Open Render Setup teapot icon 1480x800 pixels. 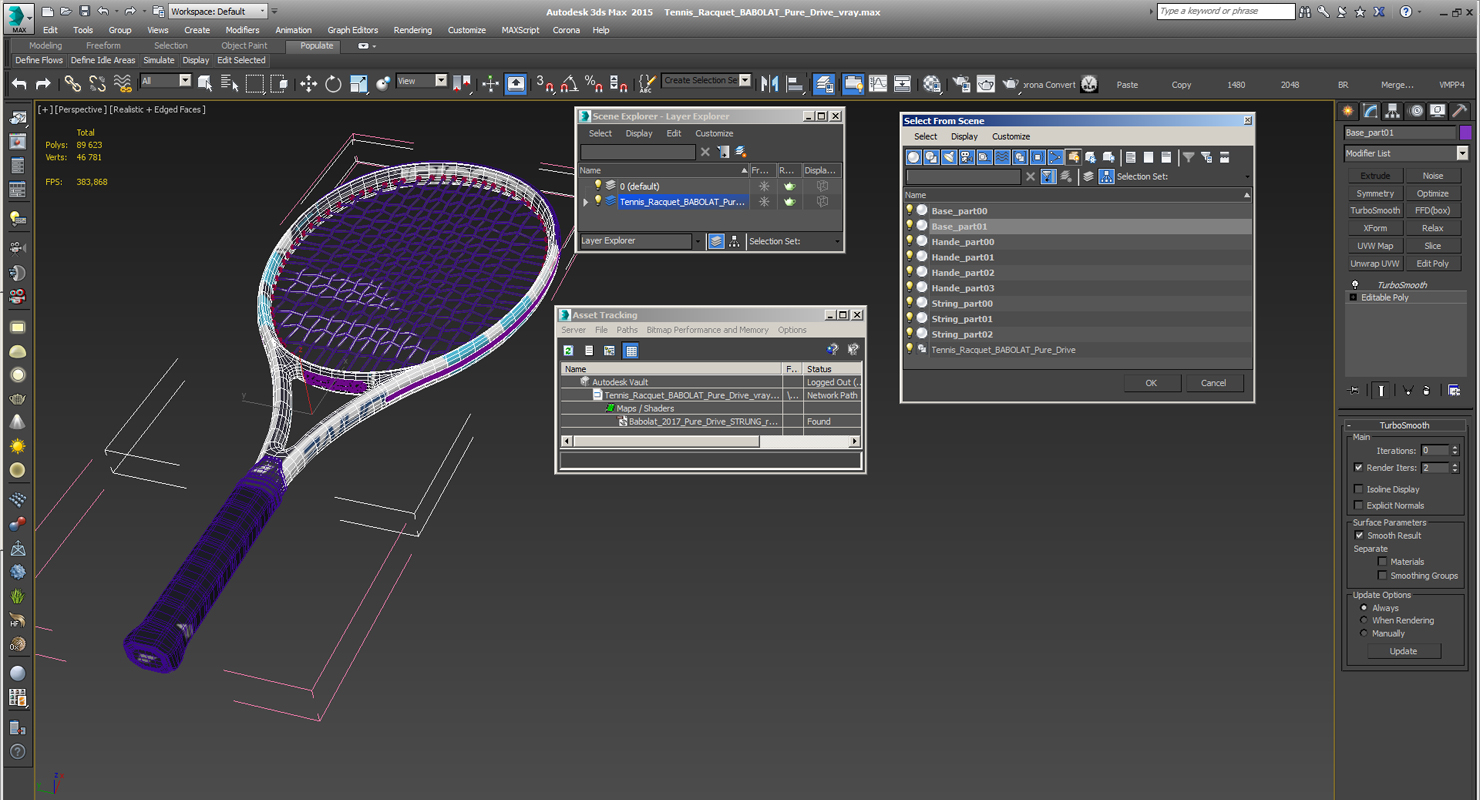tap(961, 84)
